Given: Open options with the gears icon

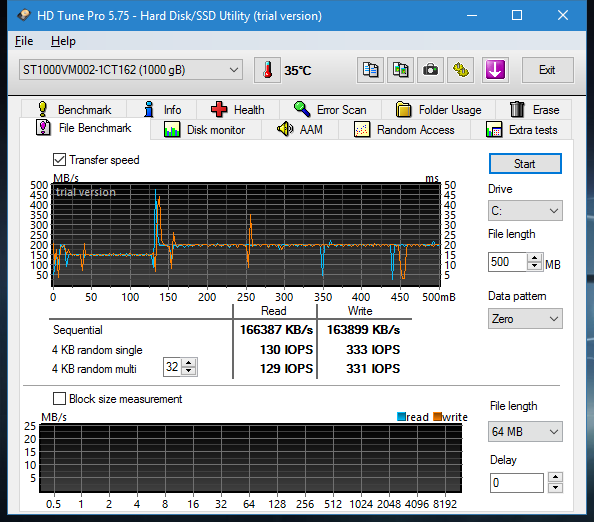Looking at the screenshot, I should 461,70.
